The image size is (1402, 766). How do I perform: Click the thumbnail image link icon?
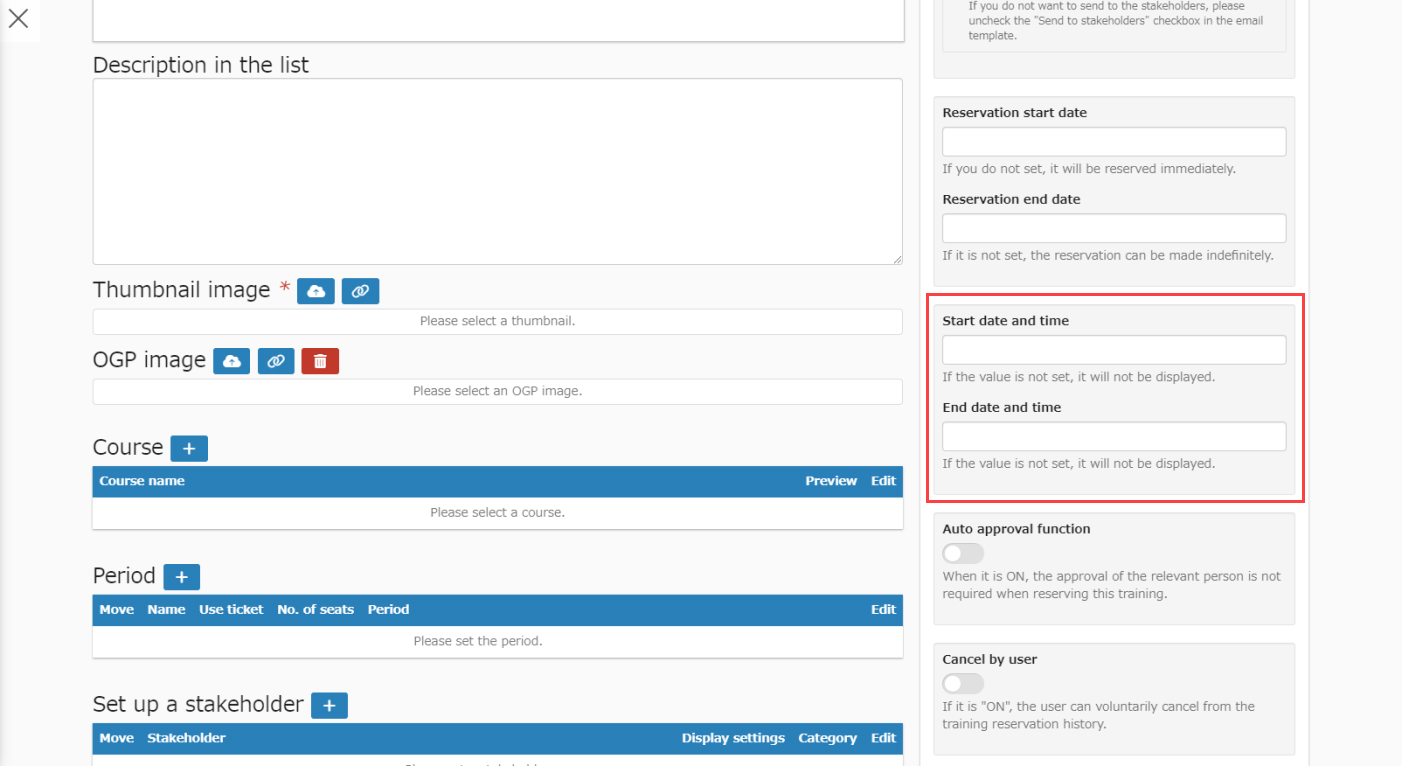coord(360,291)
